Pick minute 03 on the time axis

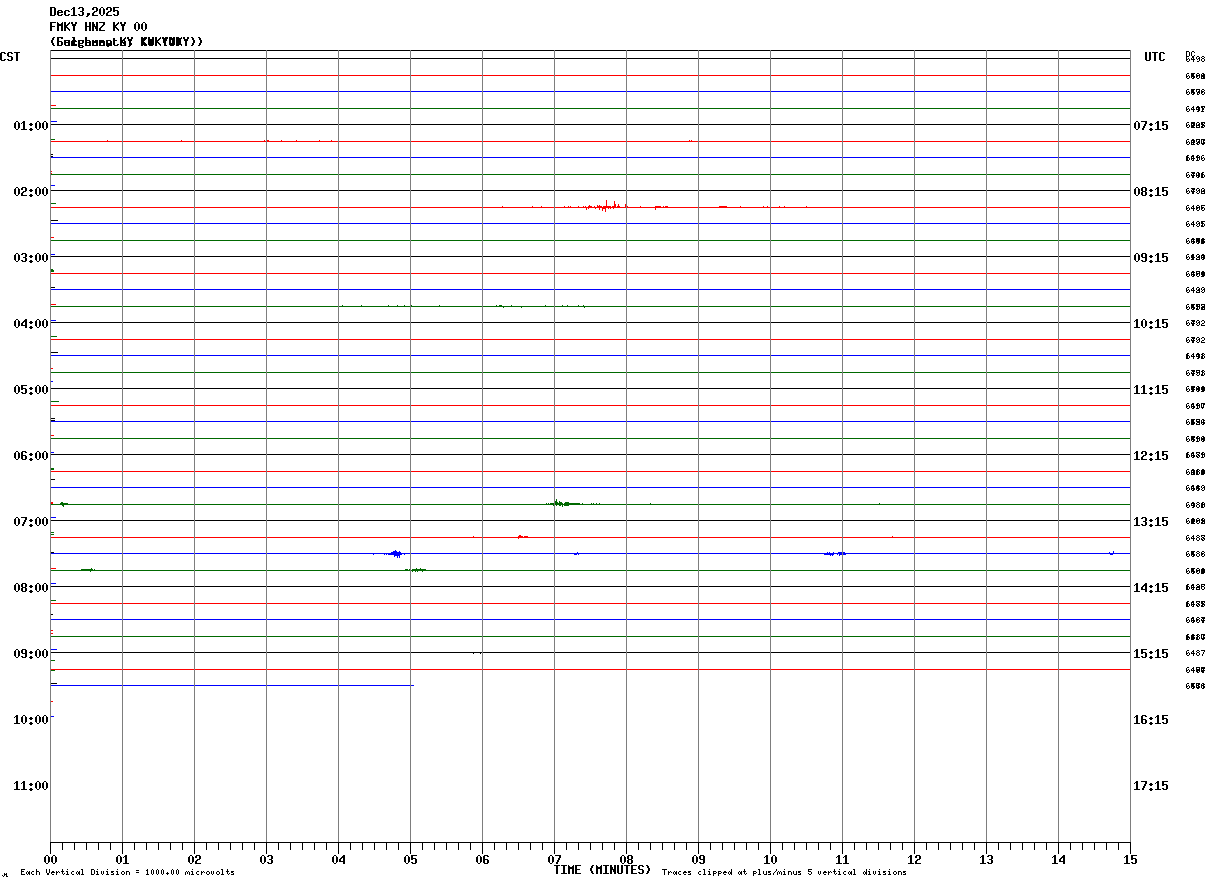coord(266,859)
